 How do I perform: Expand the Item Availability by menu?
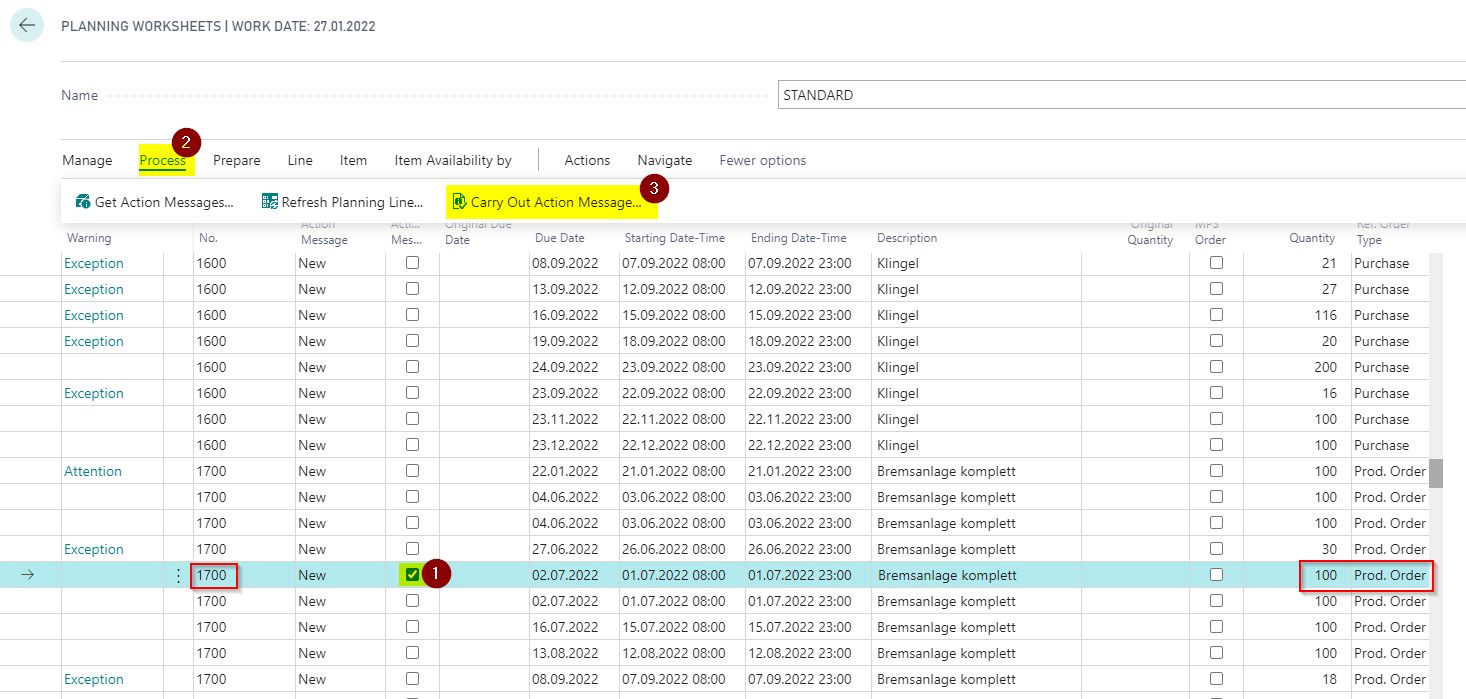[453, 160]
